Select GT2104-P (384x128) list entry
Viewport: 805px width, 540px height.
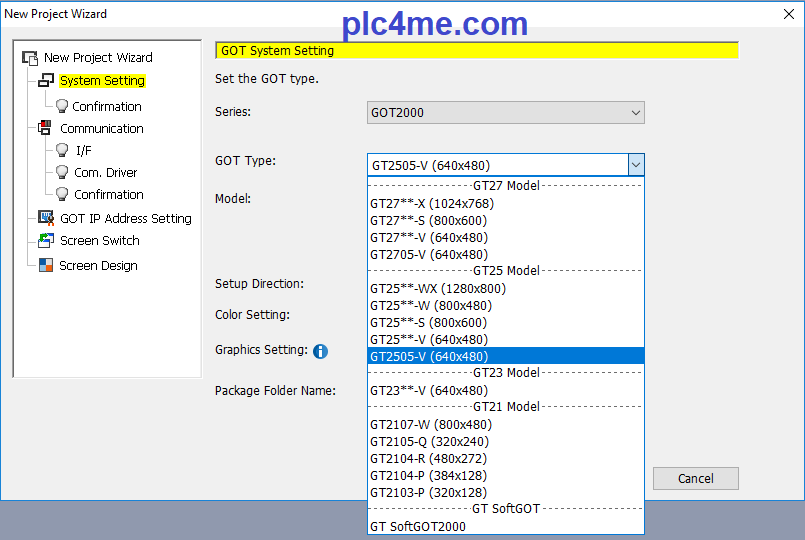click(x=428, y=476)
